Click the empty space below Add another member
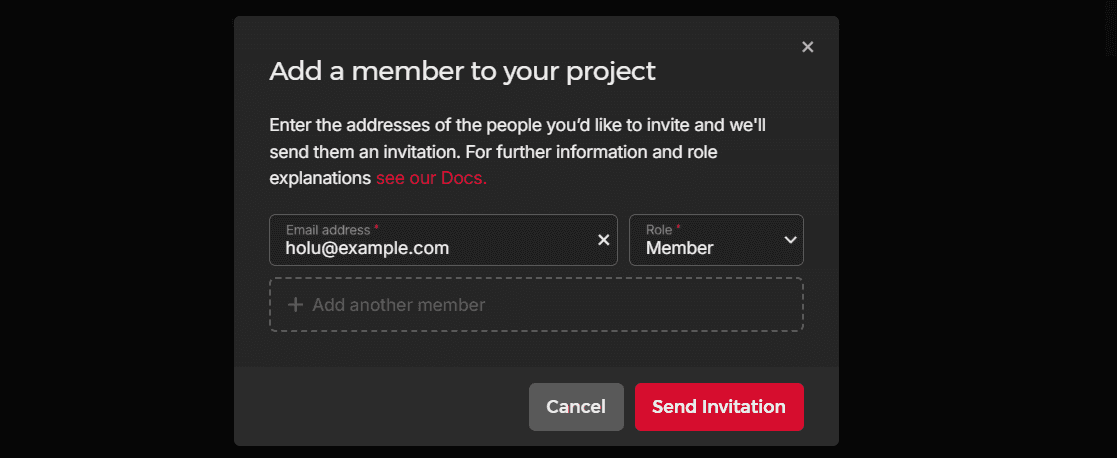Viewport: 1117px width, 458px height. (536, 348)
